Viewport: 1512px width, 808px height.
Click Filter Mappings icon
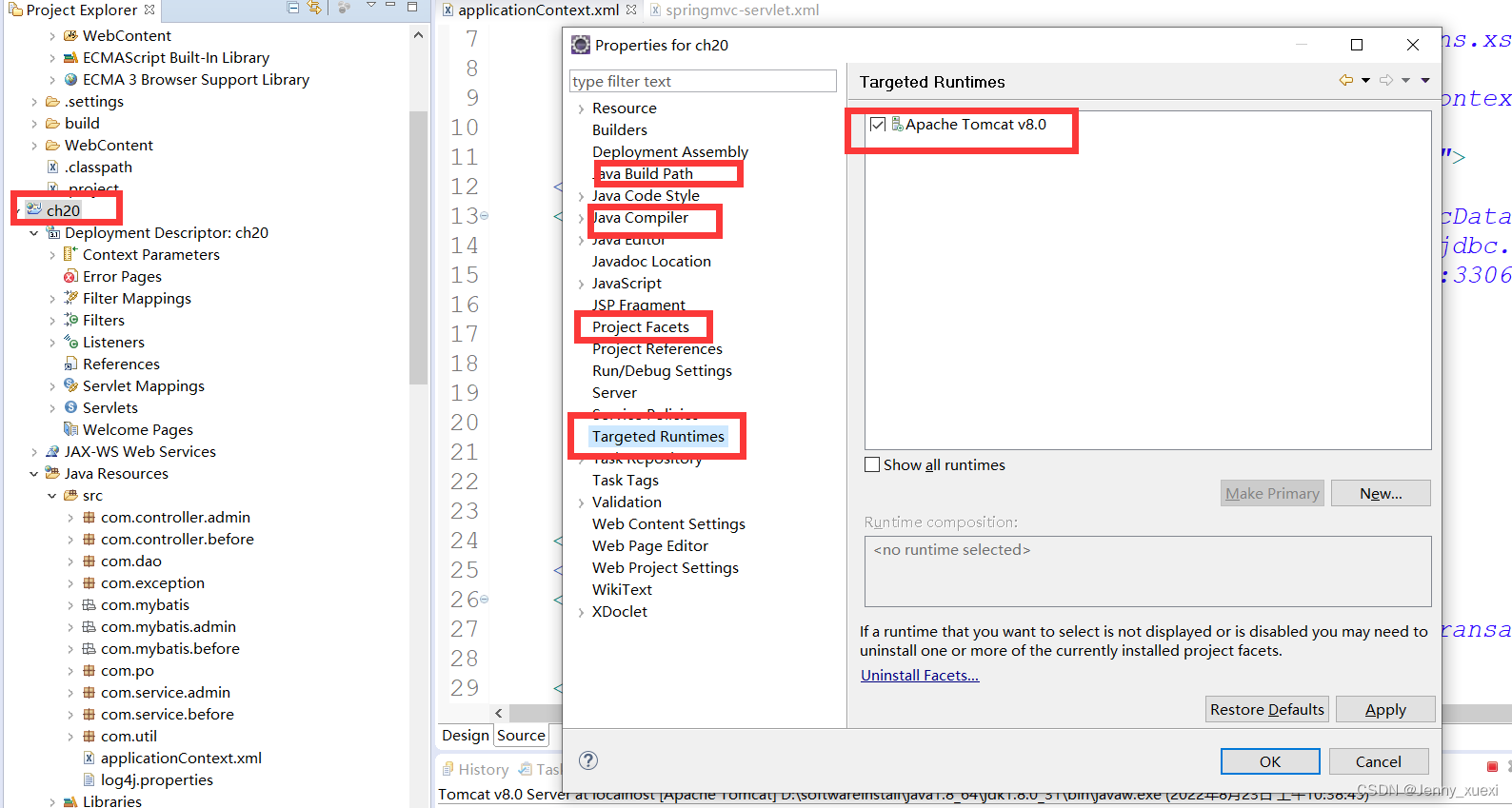pos(70,298)
